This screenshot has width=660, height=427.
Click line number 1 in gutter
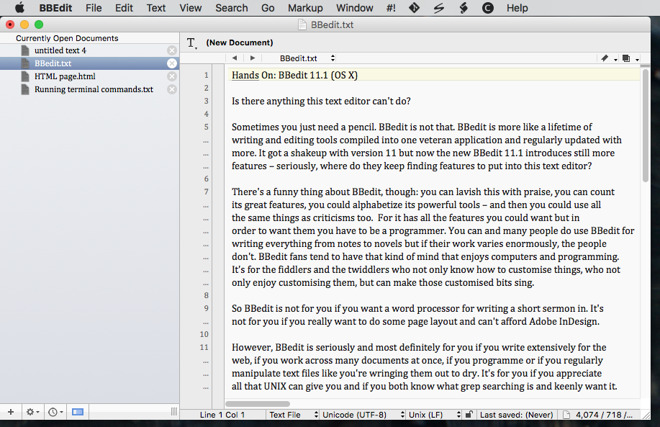tap(206, 75)
